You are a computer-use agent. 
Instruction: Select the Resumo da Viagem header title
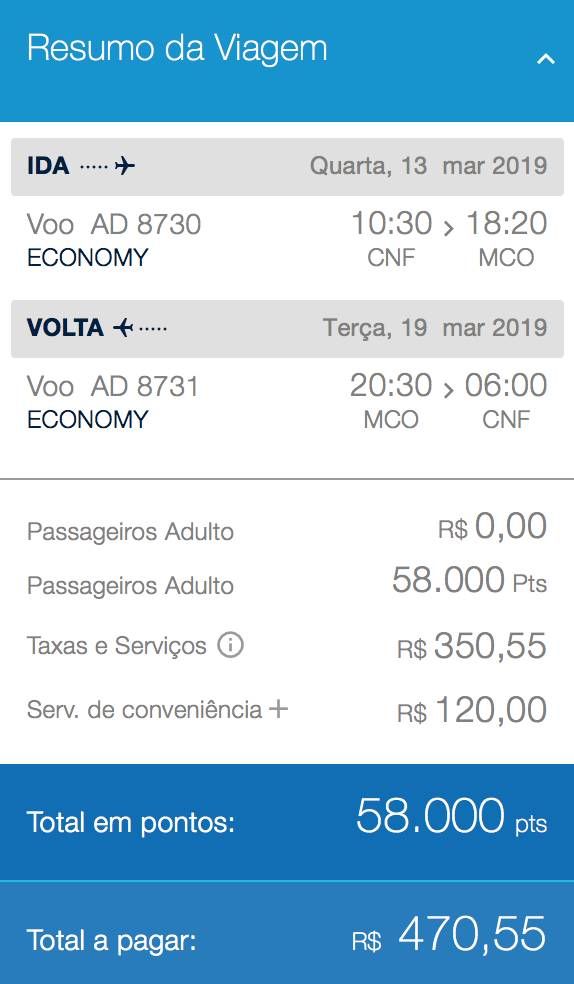pos(177,48)
